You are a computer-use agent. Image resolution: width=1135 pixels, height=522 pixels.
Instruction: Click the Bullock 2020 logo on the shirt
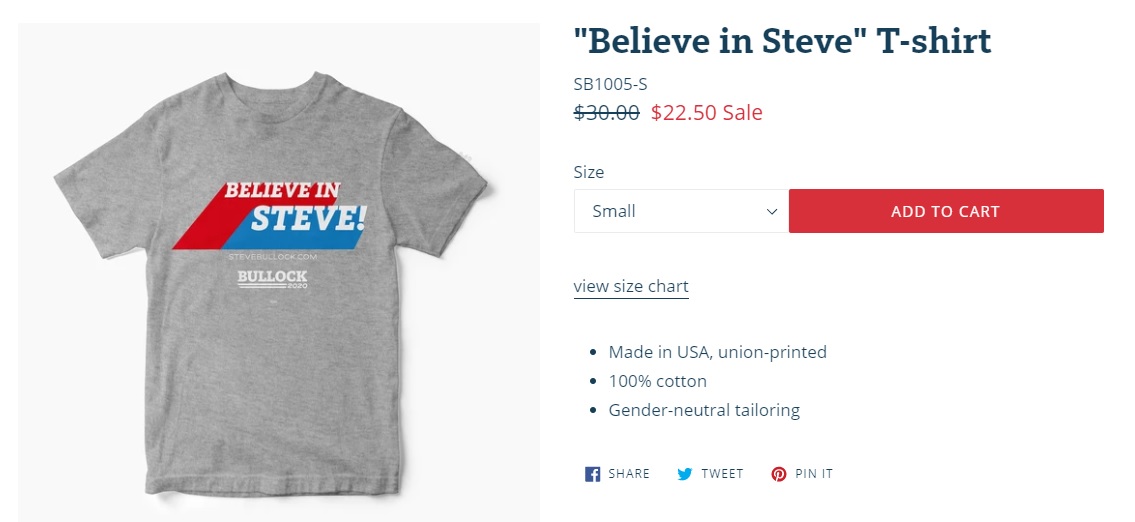[x=272, y=278]
